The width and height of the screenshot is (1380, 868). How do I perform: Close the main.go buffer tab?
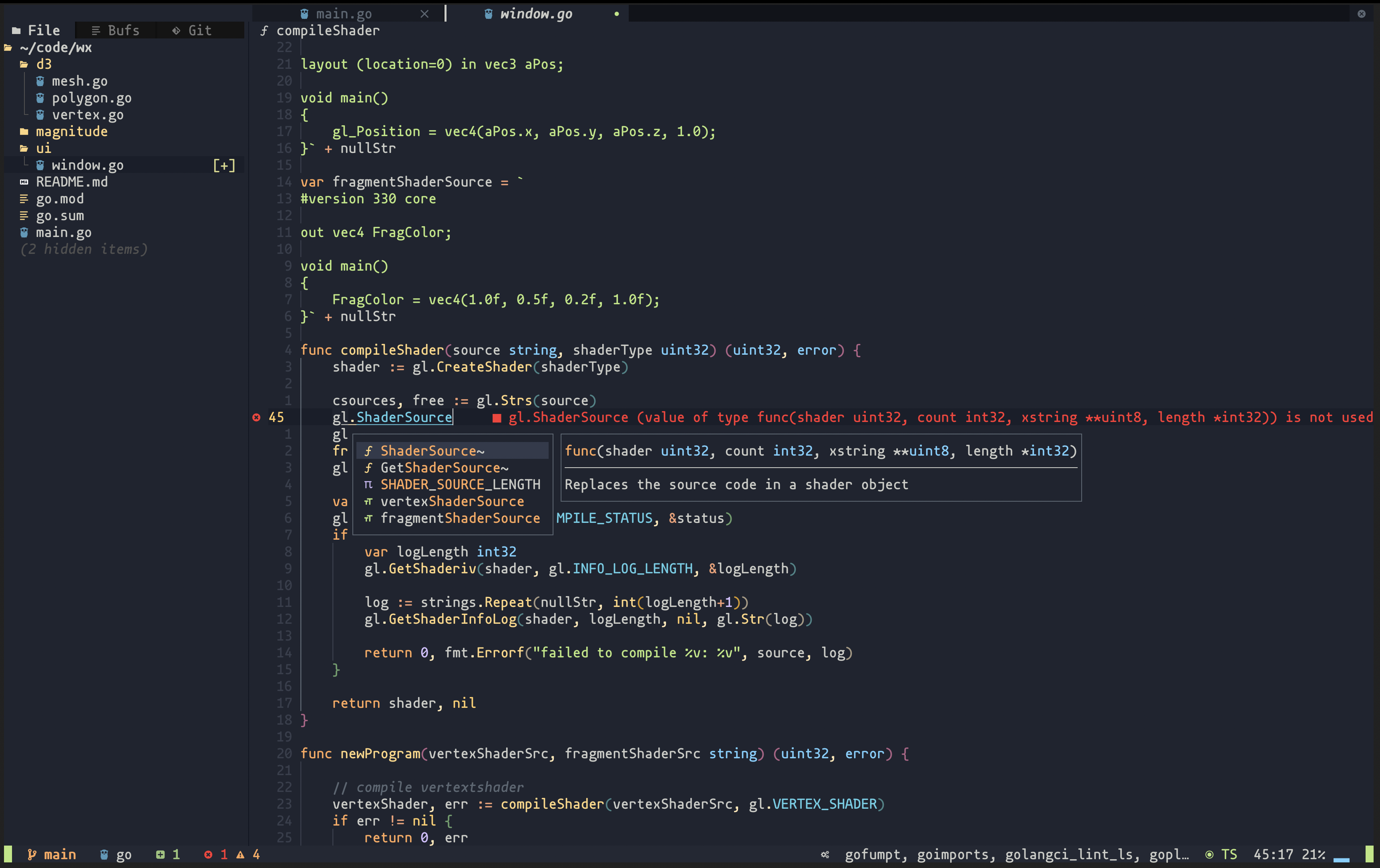(x=424, y=14)
